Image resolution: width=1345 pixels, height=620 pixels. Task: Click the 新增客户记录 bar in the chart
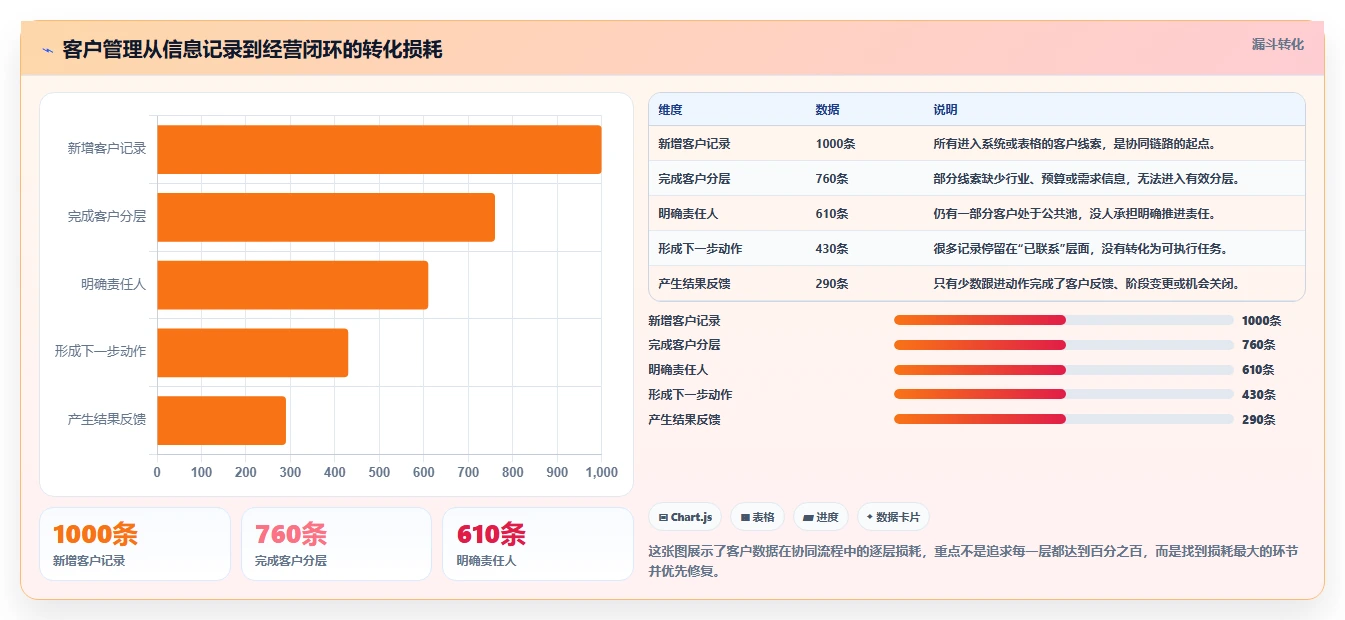[379, 149]
